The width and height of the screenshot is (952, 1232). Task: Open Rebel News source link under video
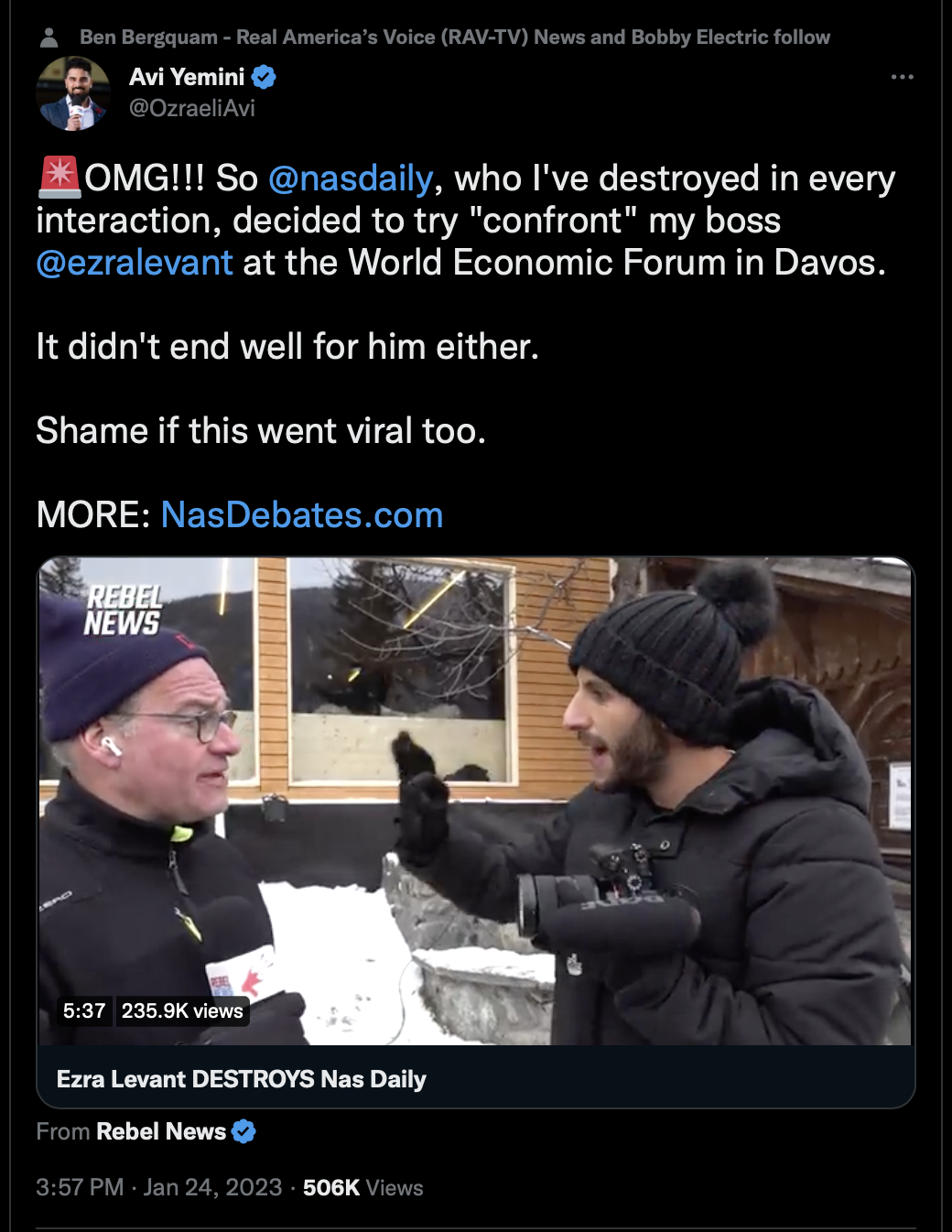coord(161,1132)
